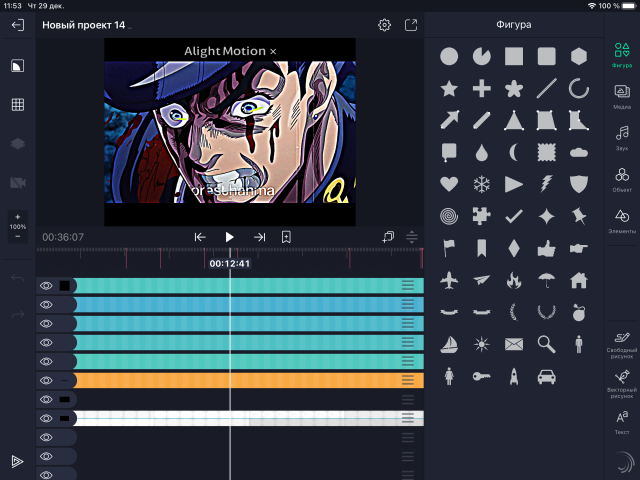The width and height of the screenshot is (640, 480).
Task: Insert the shield shape
Action: click(579, 184)
